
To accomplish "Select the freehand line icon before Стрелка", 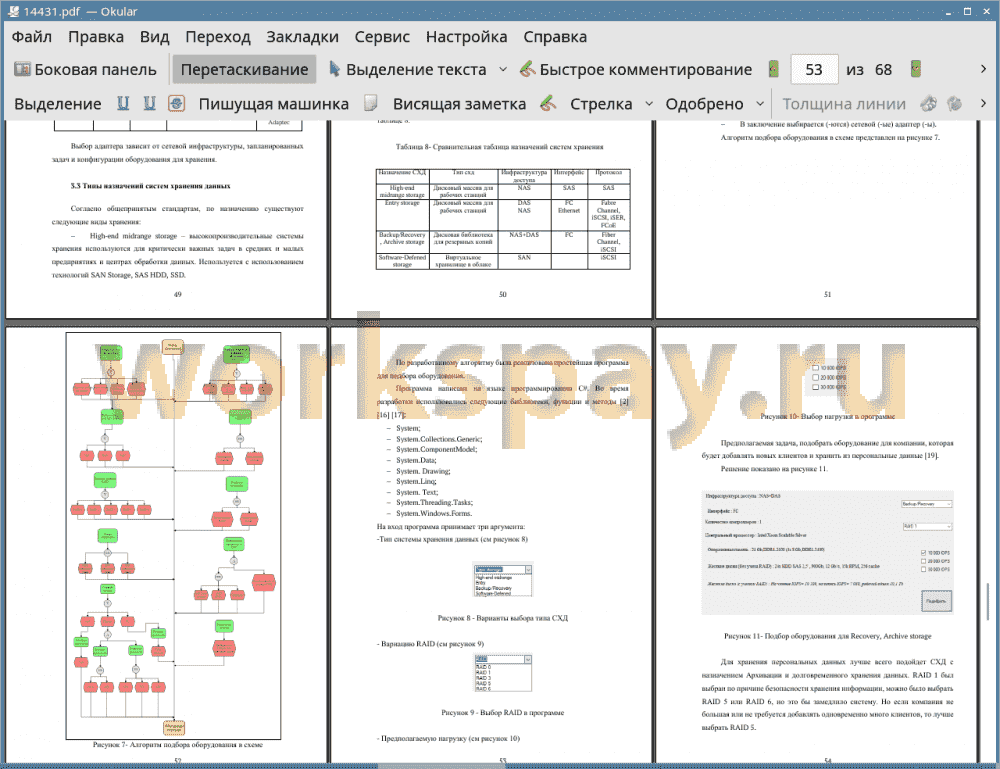I will [548, 103].
